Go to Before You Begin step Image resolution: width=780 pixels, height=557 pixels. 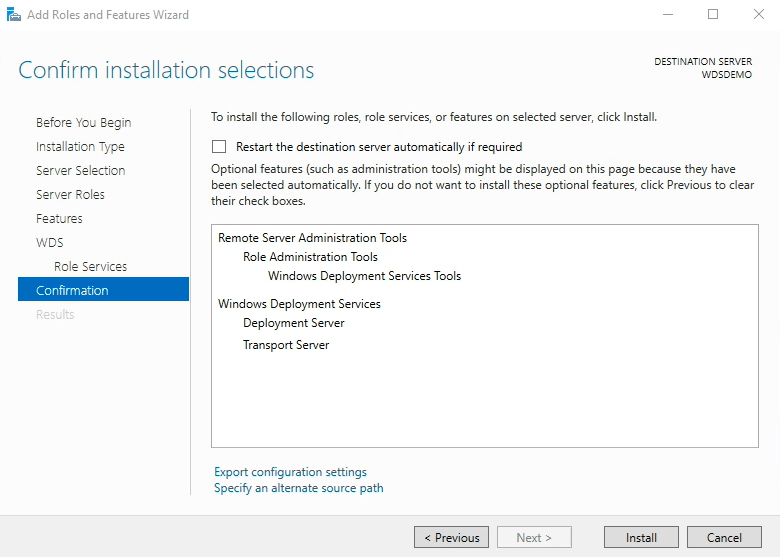pos(83,122)
